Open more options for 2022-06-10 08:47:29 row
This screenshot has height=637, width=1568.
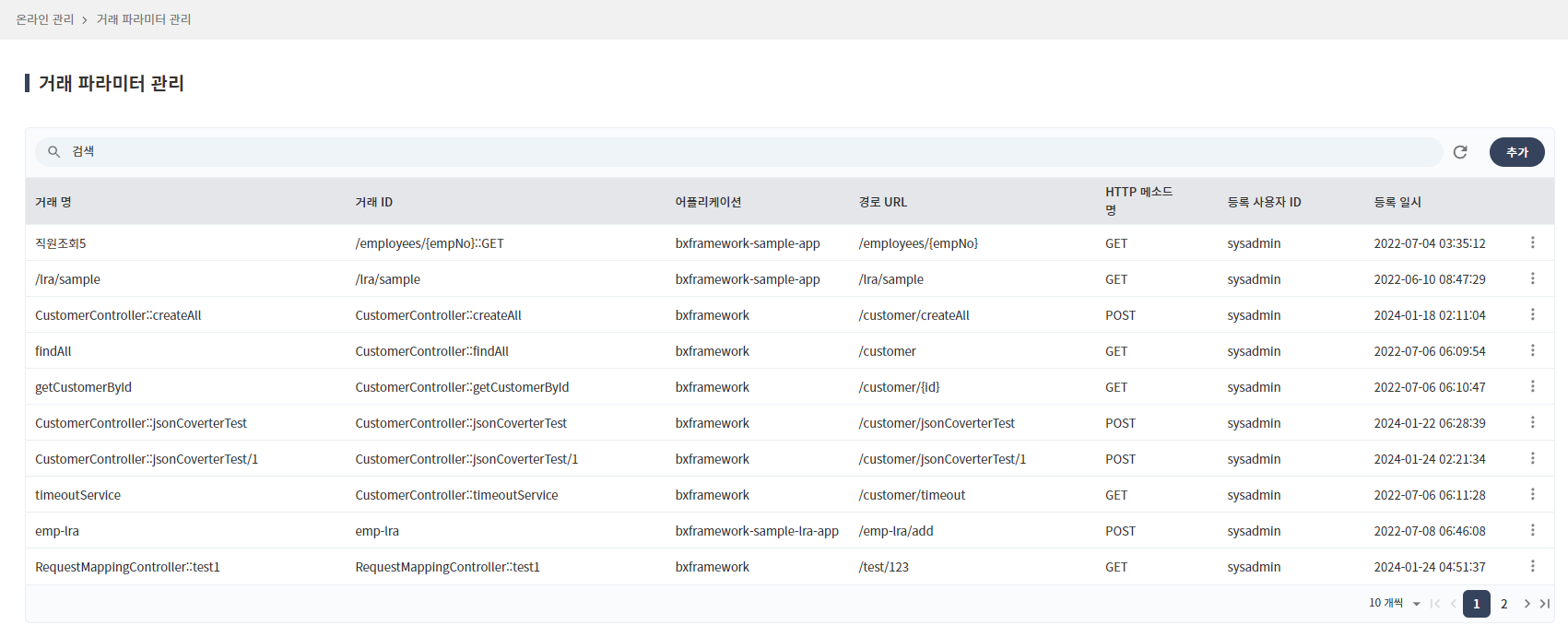click(1533, 278)
